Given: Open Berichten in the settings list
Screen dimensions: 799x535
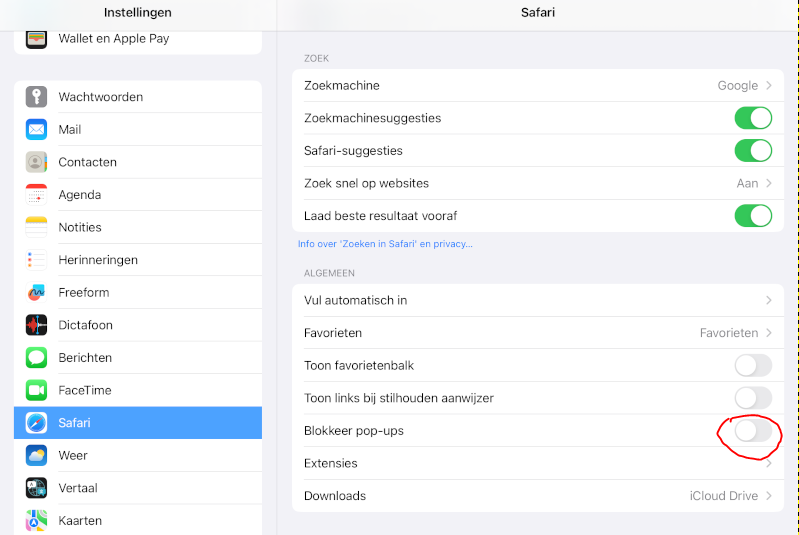Looking at the screenshot, I should (138, 358).
